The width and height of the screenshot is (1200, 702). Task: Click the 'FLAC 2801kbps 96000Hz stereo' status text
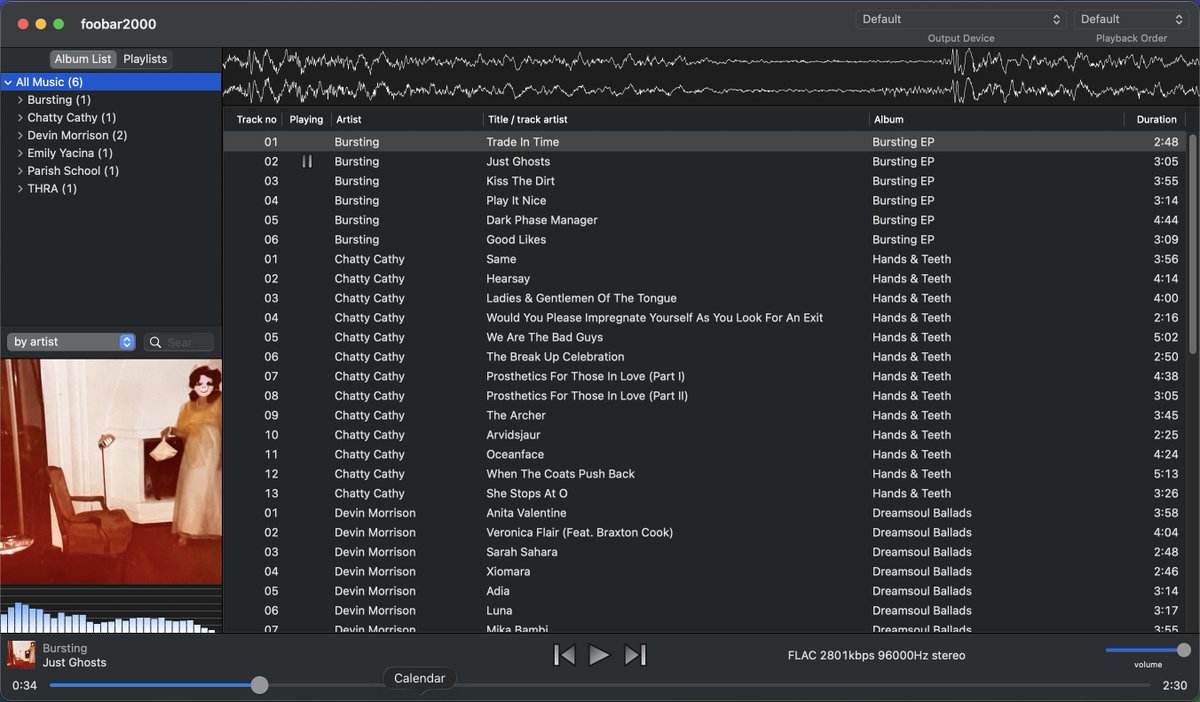click(x=877, y=656)
